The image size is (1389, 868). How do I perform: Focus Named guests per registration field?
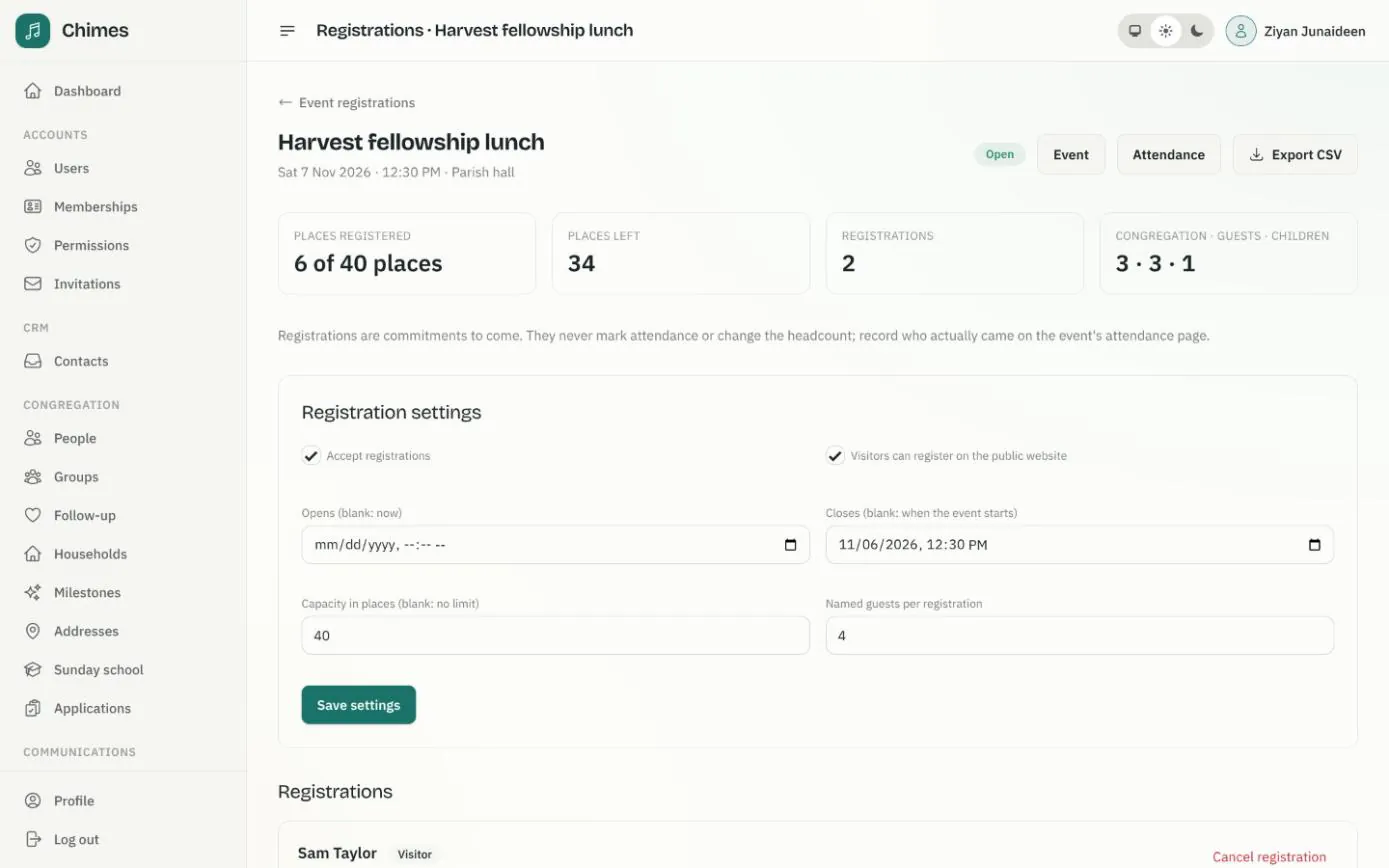(1079, 636)
